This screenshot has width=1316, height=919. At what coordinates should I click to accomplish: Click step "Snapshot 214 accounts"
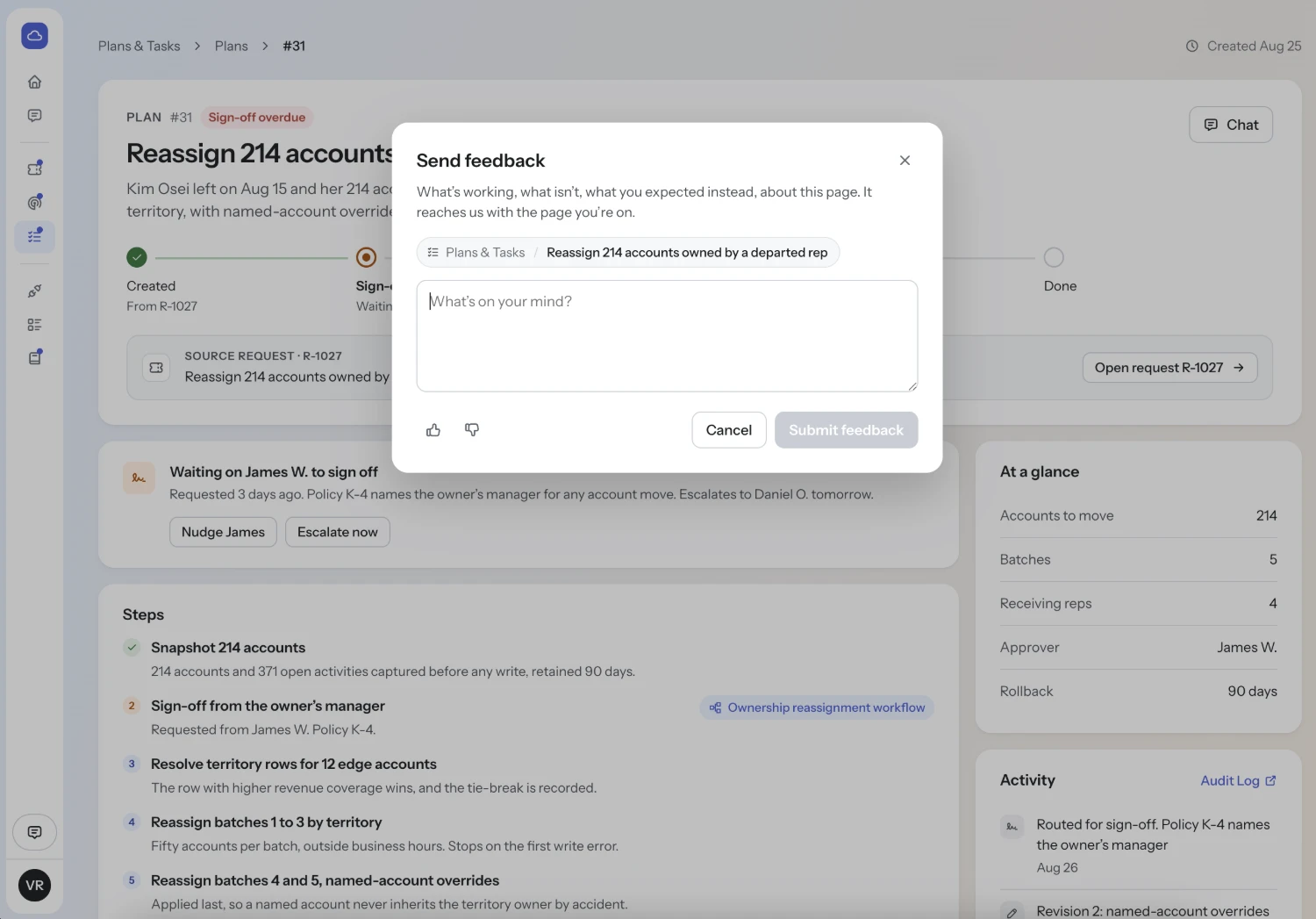tap(228, 648)
